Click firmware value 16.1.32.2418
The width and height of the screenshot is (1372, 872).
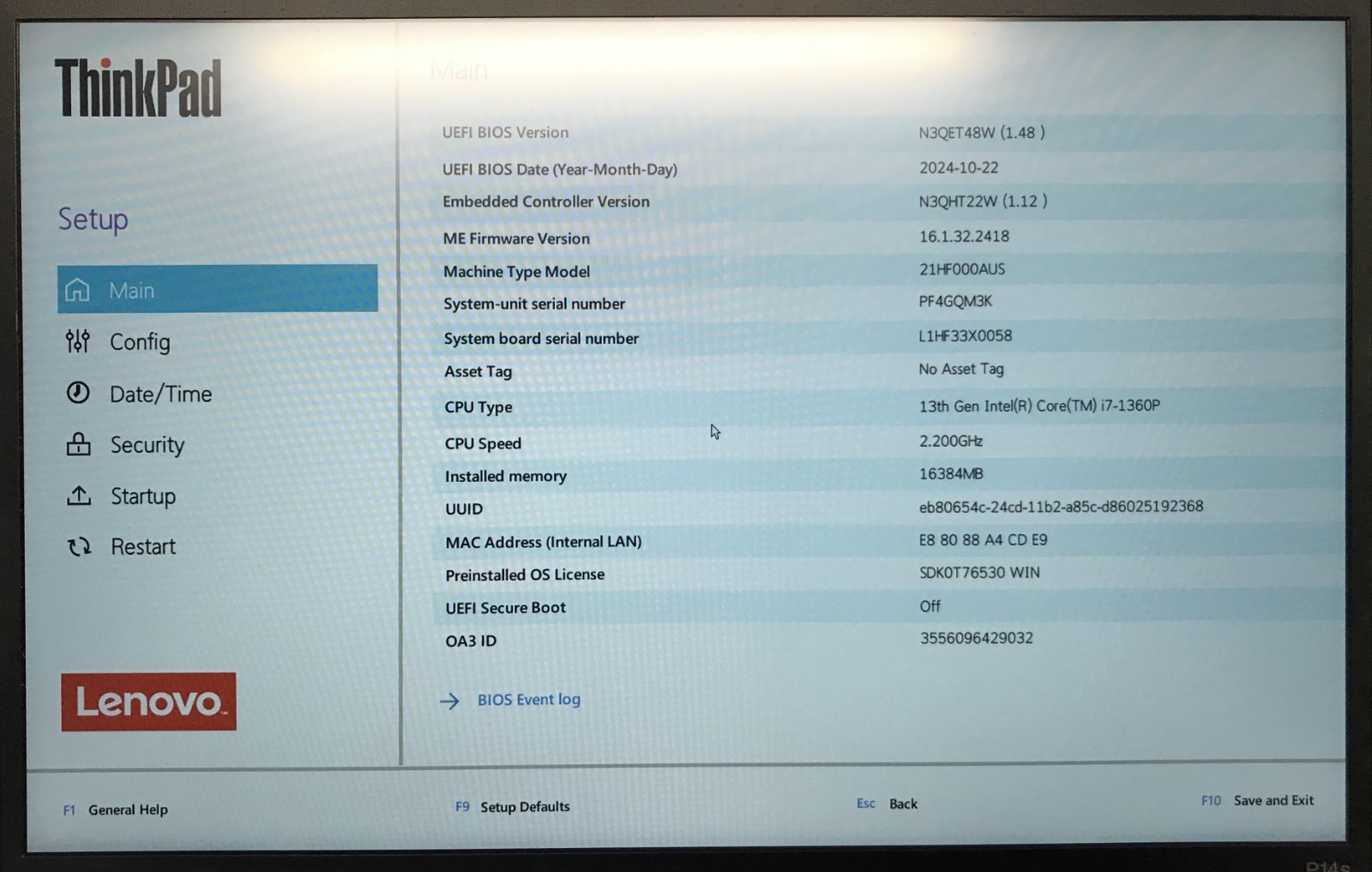point(964,236)
